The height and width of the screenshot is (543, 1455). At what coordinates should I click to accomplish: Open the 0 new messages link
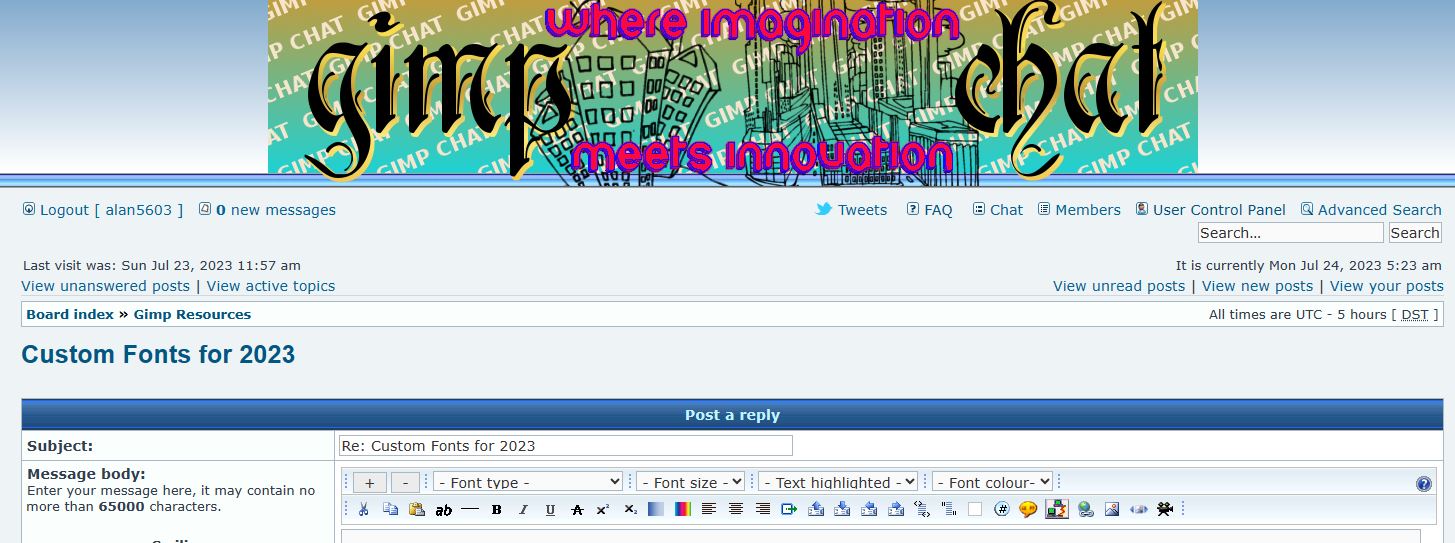268,210
